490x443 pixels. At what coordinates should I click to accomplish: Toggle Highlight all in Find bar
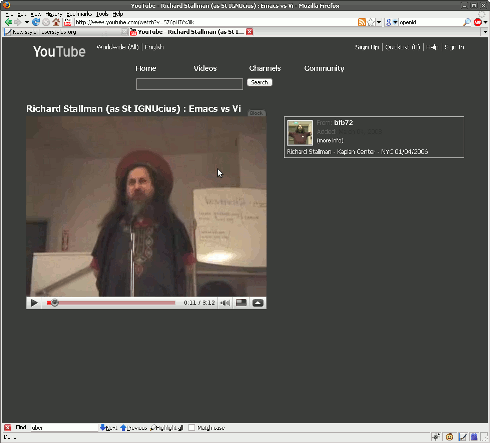pyautogui.click(x=166, y=428)
